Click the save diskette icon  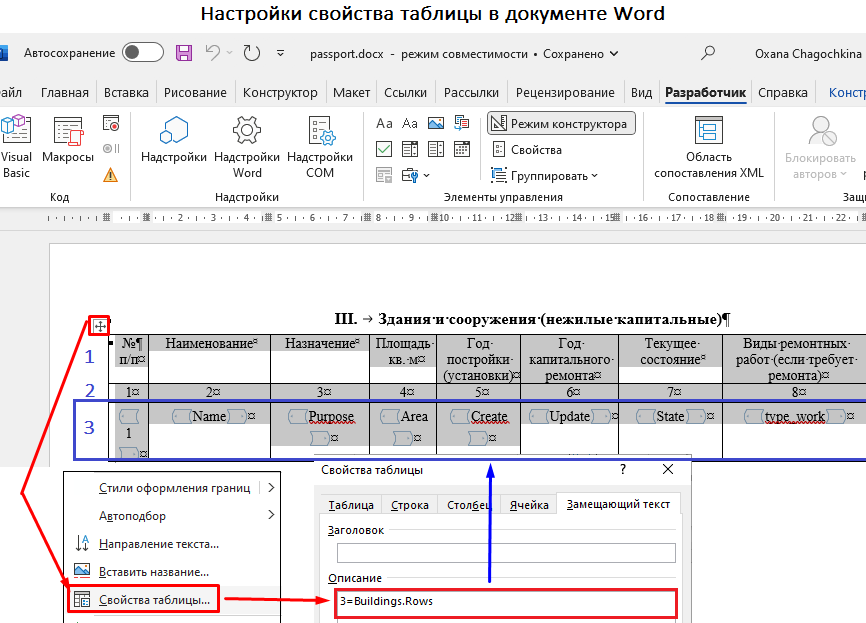pos(184,53)
